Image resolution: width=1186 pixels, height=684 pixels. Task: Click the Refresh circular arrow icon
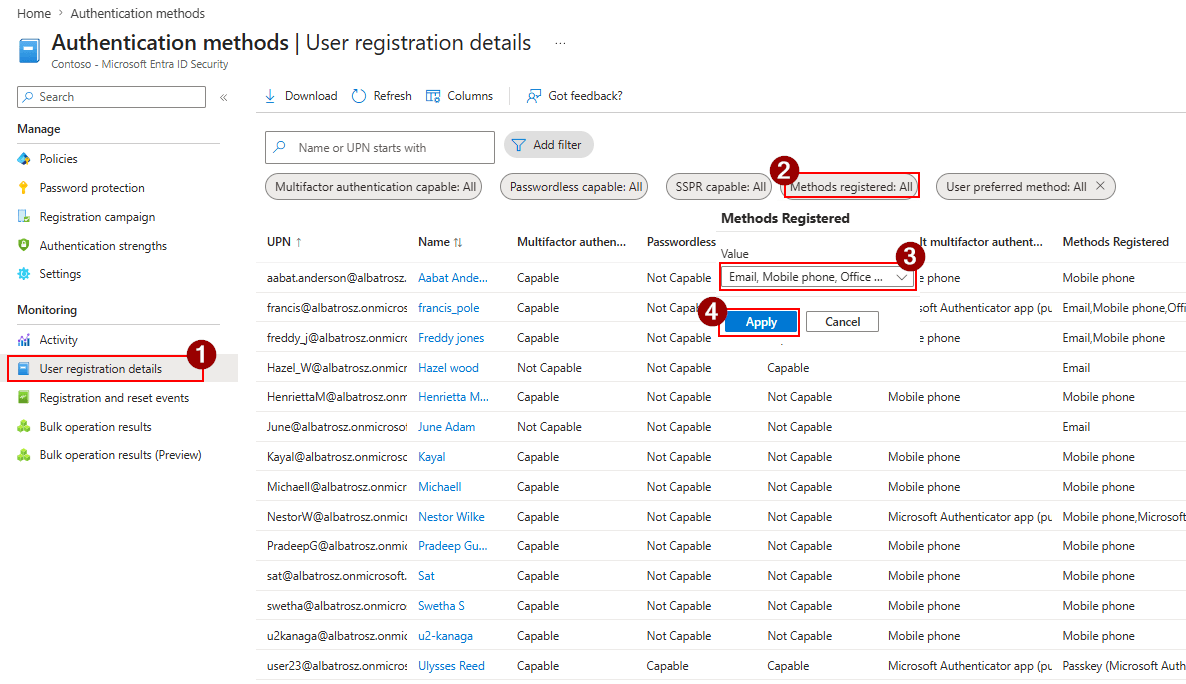[x=359, y=96]
